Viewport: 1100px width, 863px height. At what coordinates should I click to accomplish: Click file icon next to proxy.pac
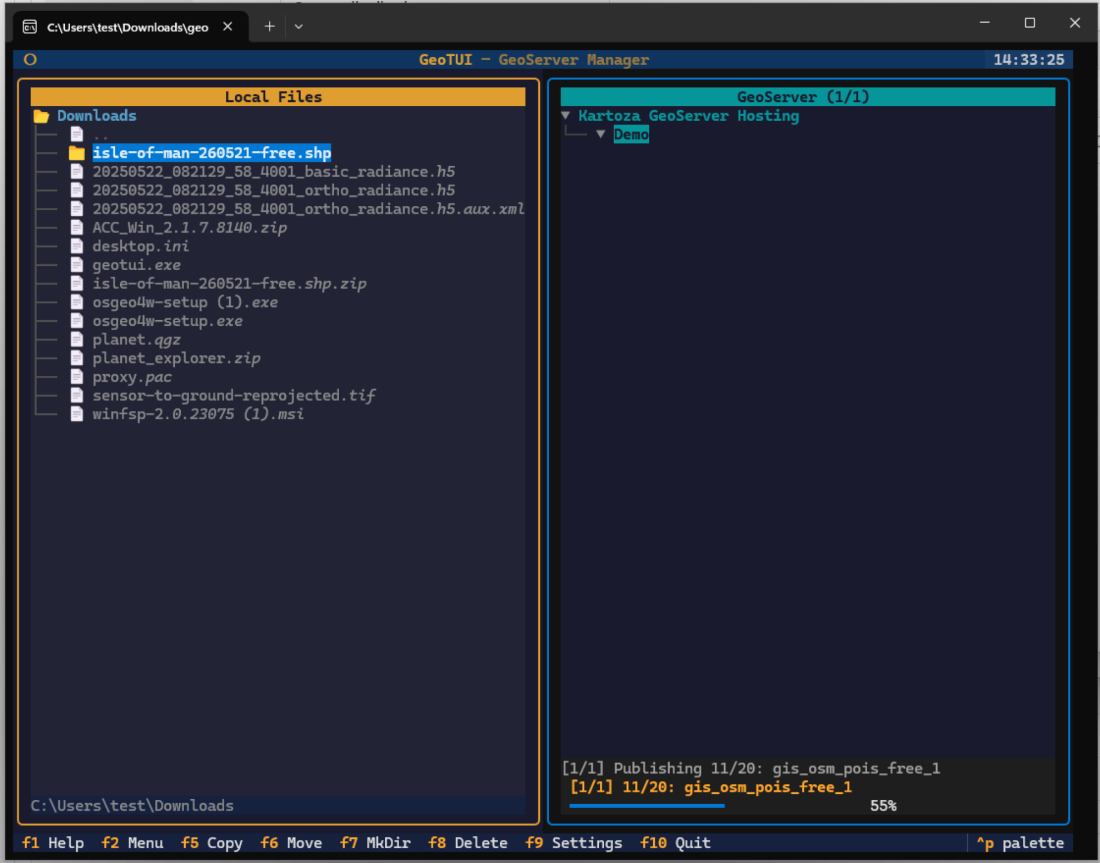(x=77, y=377)
